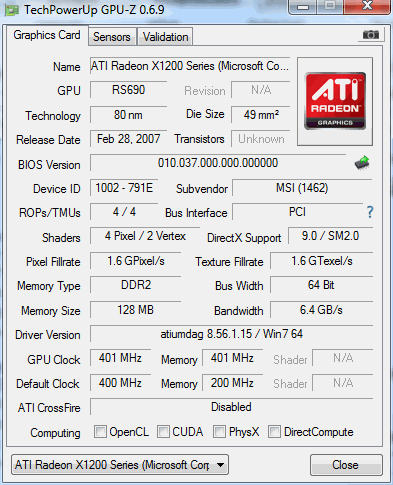The image size is (393, 485).
Task: Click the ROPs/TMUs value 4 / 4
Action: (124, 212)
